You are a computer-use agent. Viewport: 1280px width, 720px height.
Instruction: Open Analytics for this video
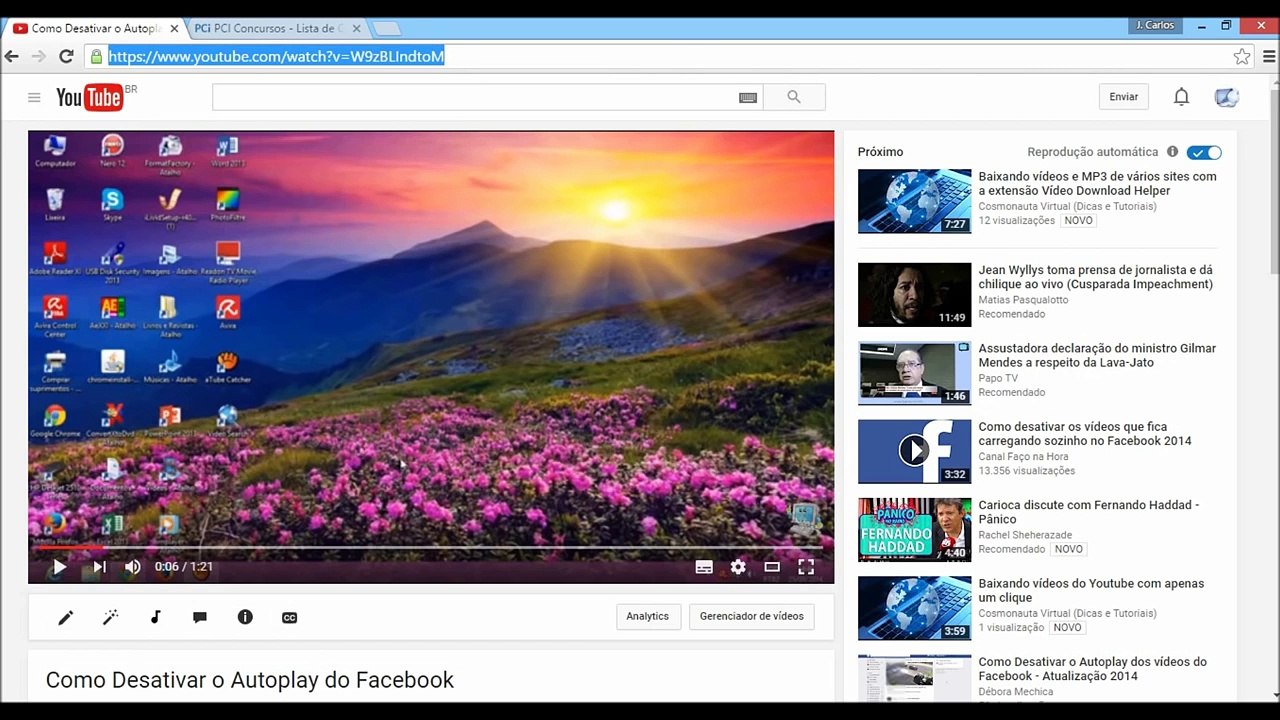[x=648, y=616]
